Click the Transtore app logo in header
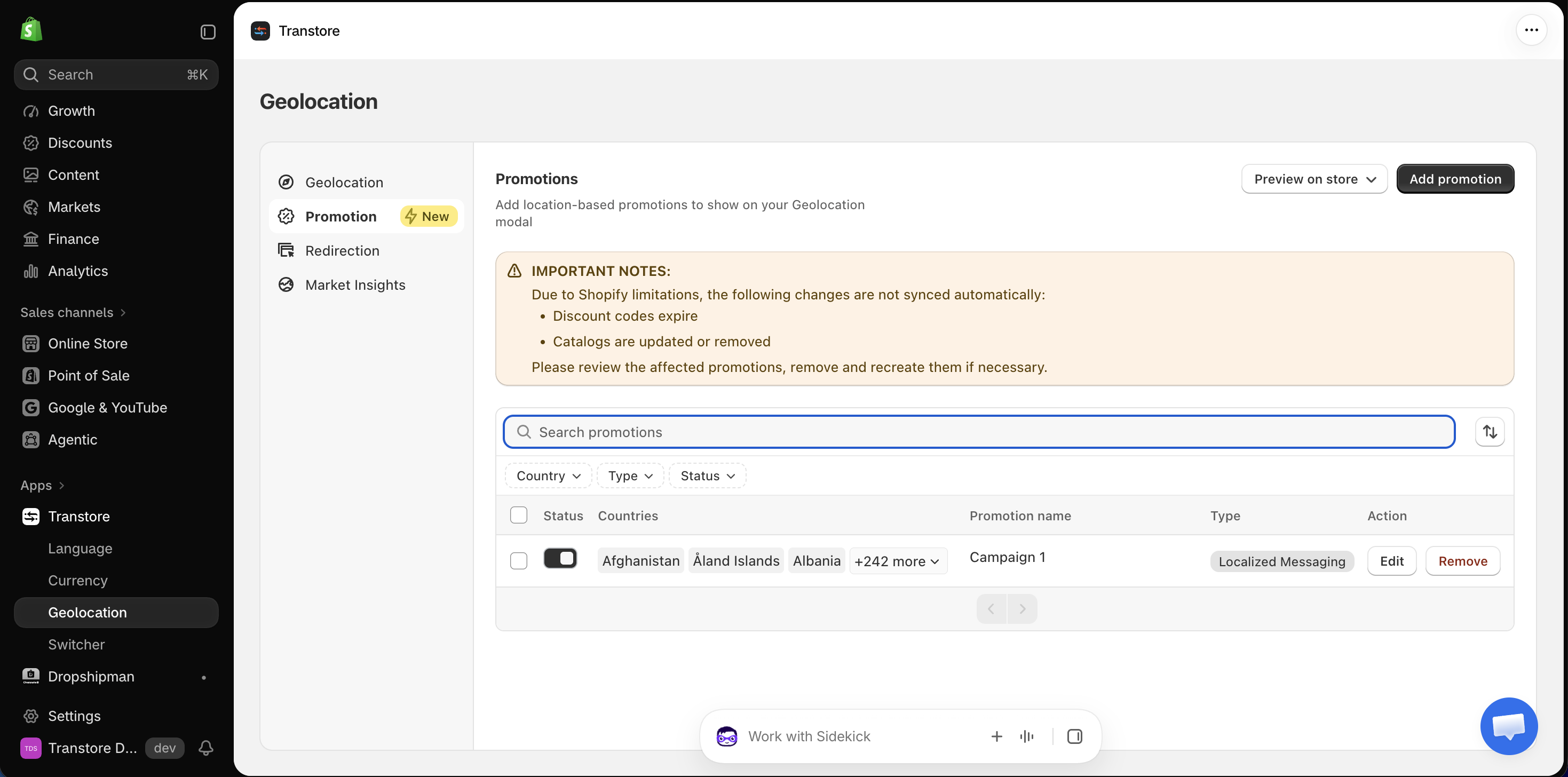This screenshot has width=1568, height=777. (x=260, y=31)
